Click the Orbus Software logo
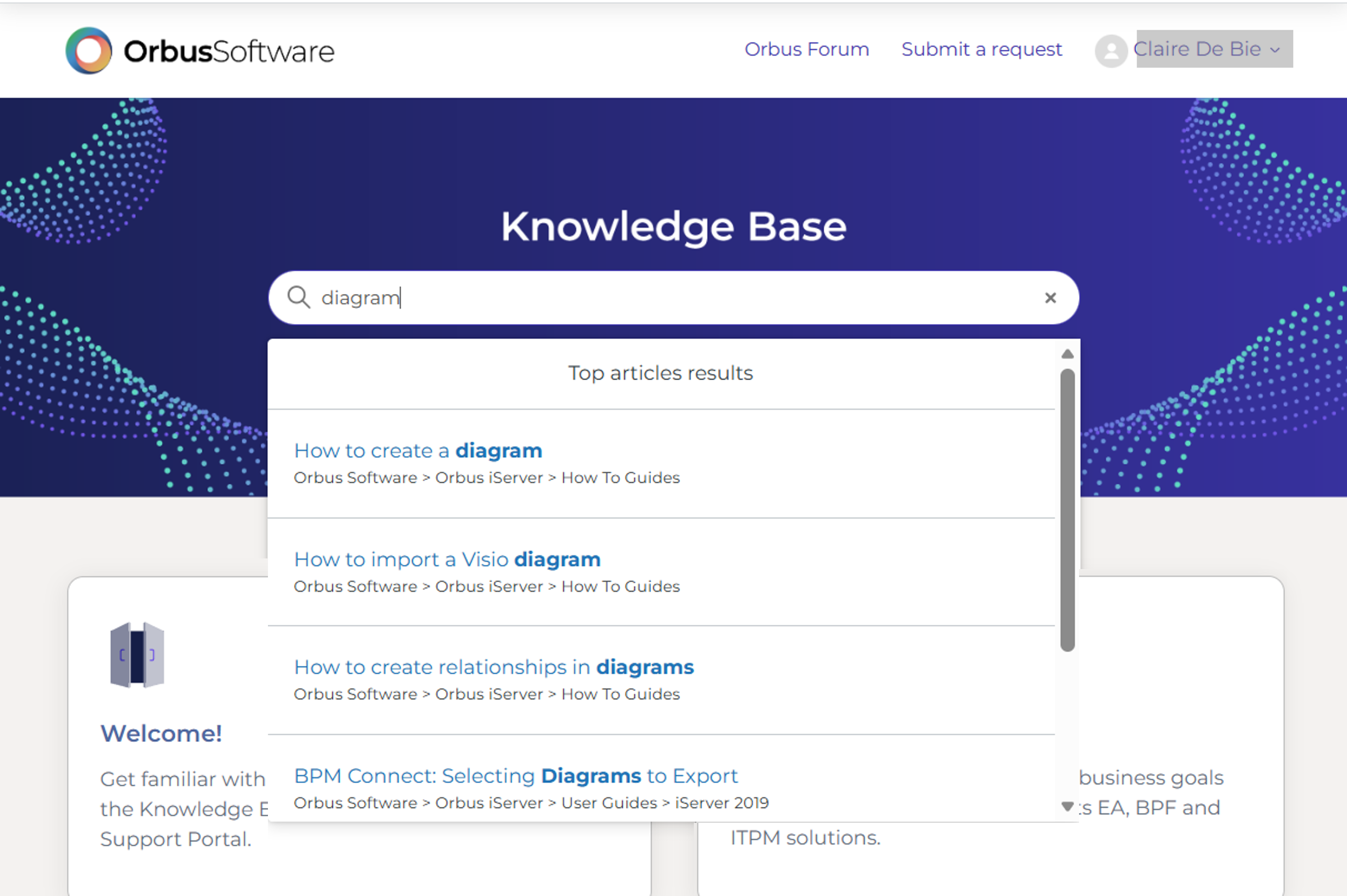1347x896 pixels. (x=199, y=51)
